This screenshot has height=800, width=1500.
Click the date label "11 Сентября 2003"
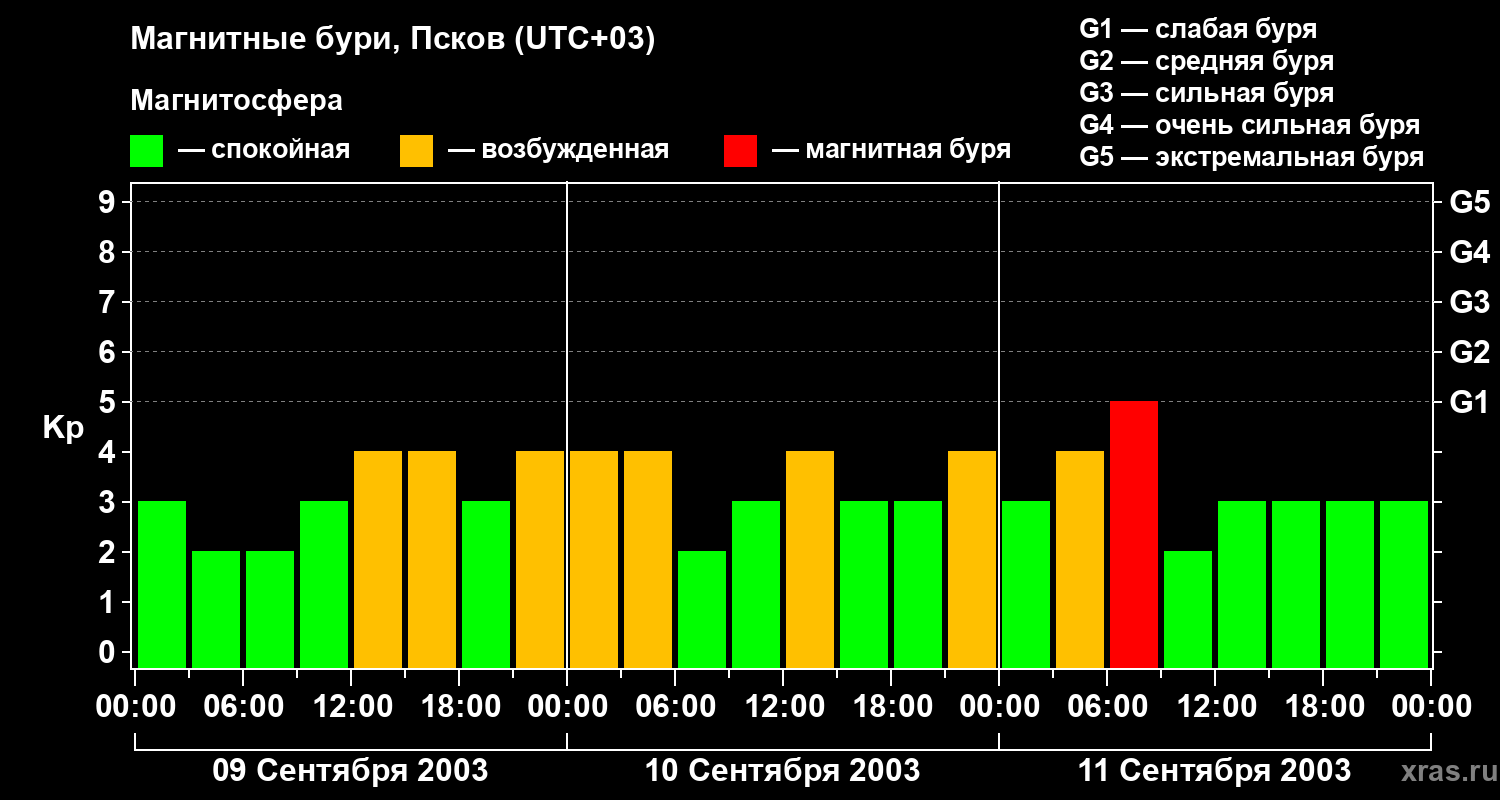pos(1214,770)
